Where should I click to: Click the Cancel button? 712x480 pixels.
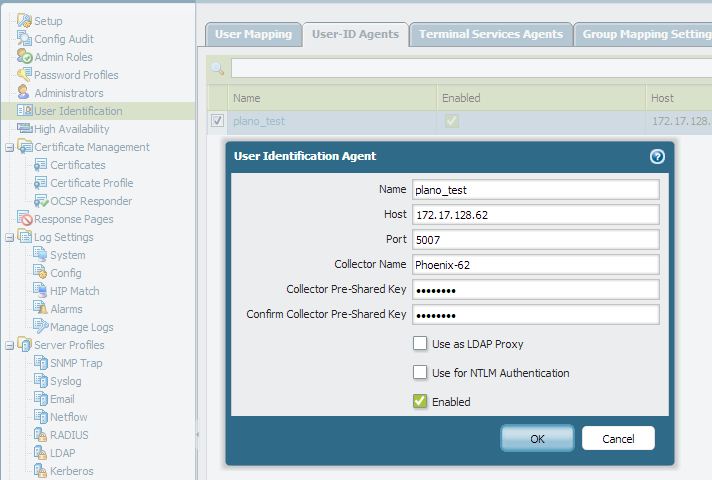[x=618, y=438]
